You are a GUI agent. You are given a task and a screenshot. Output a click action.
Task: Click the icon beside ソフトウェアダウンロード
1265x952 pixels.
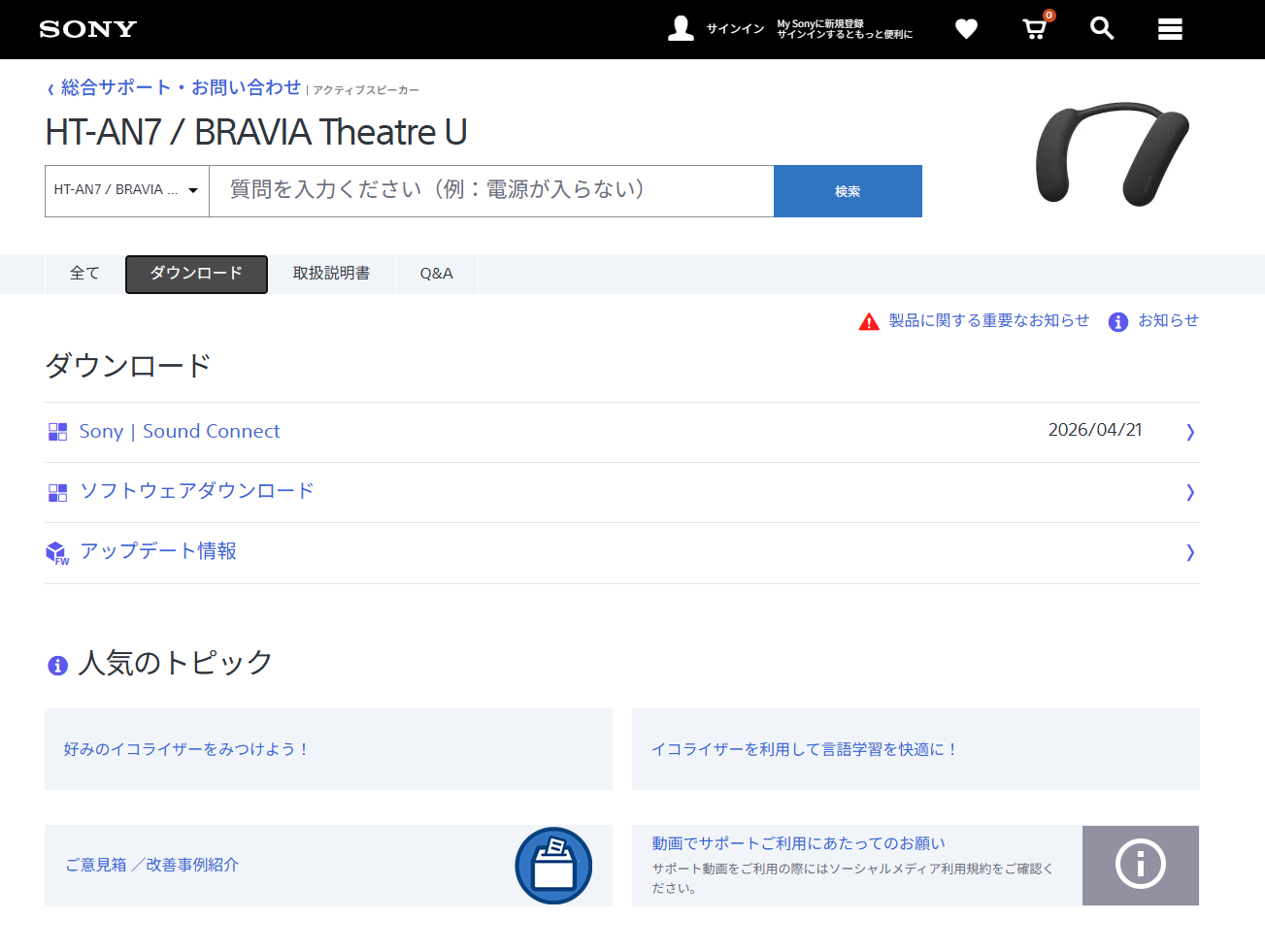tap(58, 492)
